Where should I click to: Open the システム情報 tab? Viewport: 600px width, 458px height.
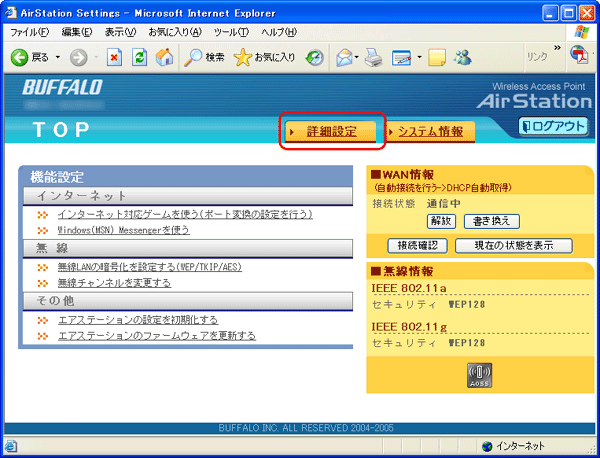[430, 132]
